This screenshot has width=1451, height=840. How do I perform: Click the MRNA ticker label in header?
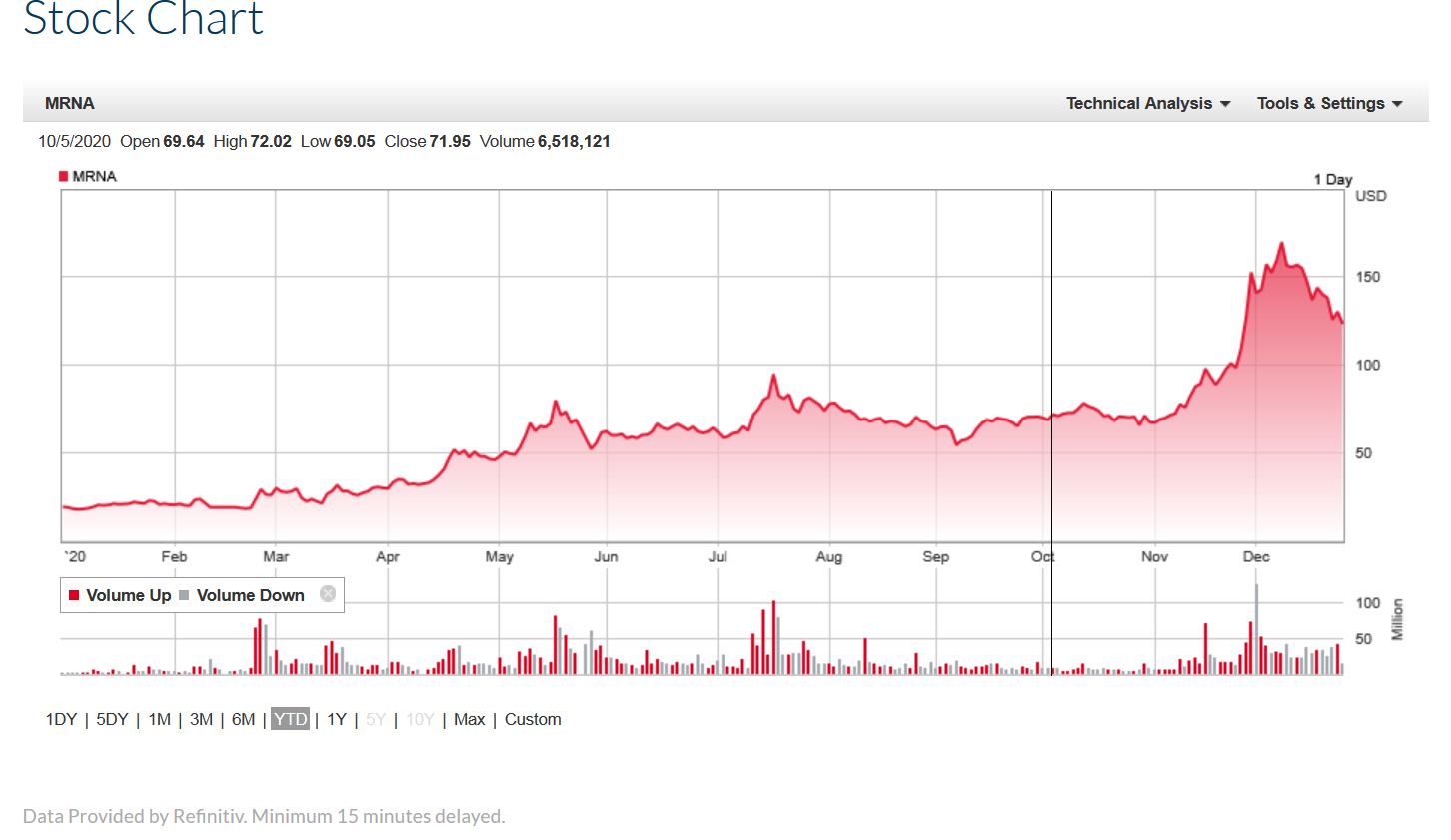click(70, 103)
